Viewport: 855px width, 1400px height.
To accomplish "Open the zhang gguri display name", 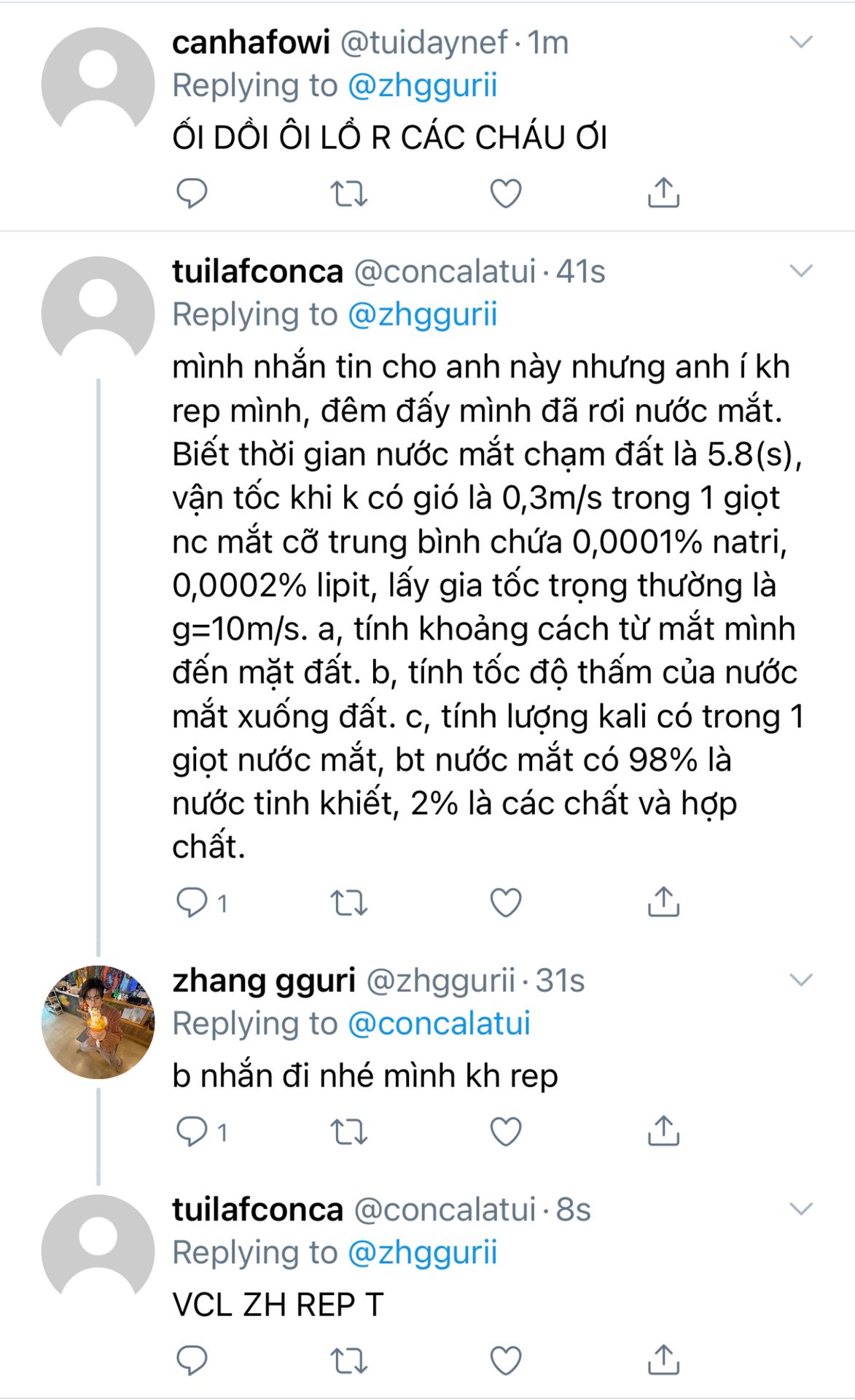I will [264, 981].
